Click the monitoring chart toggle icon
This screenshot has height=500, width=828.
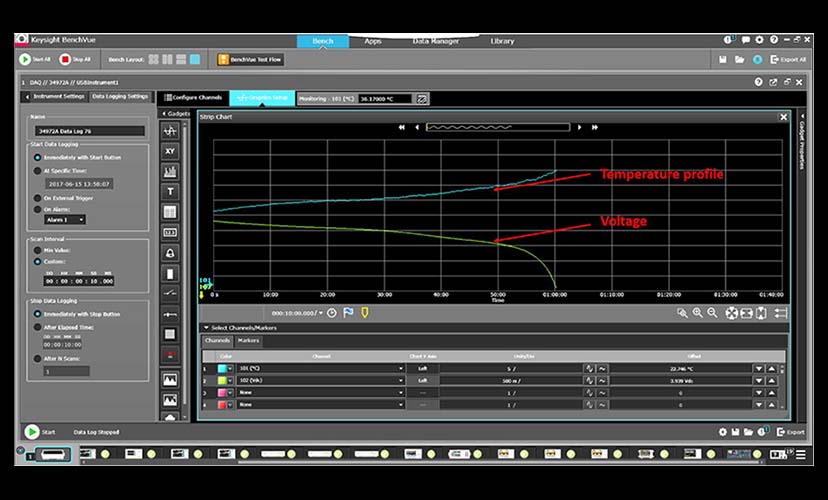tap(422, 99)
